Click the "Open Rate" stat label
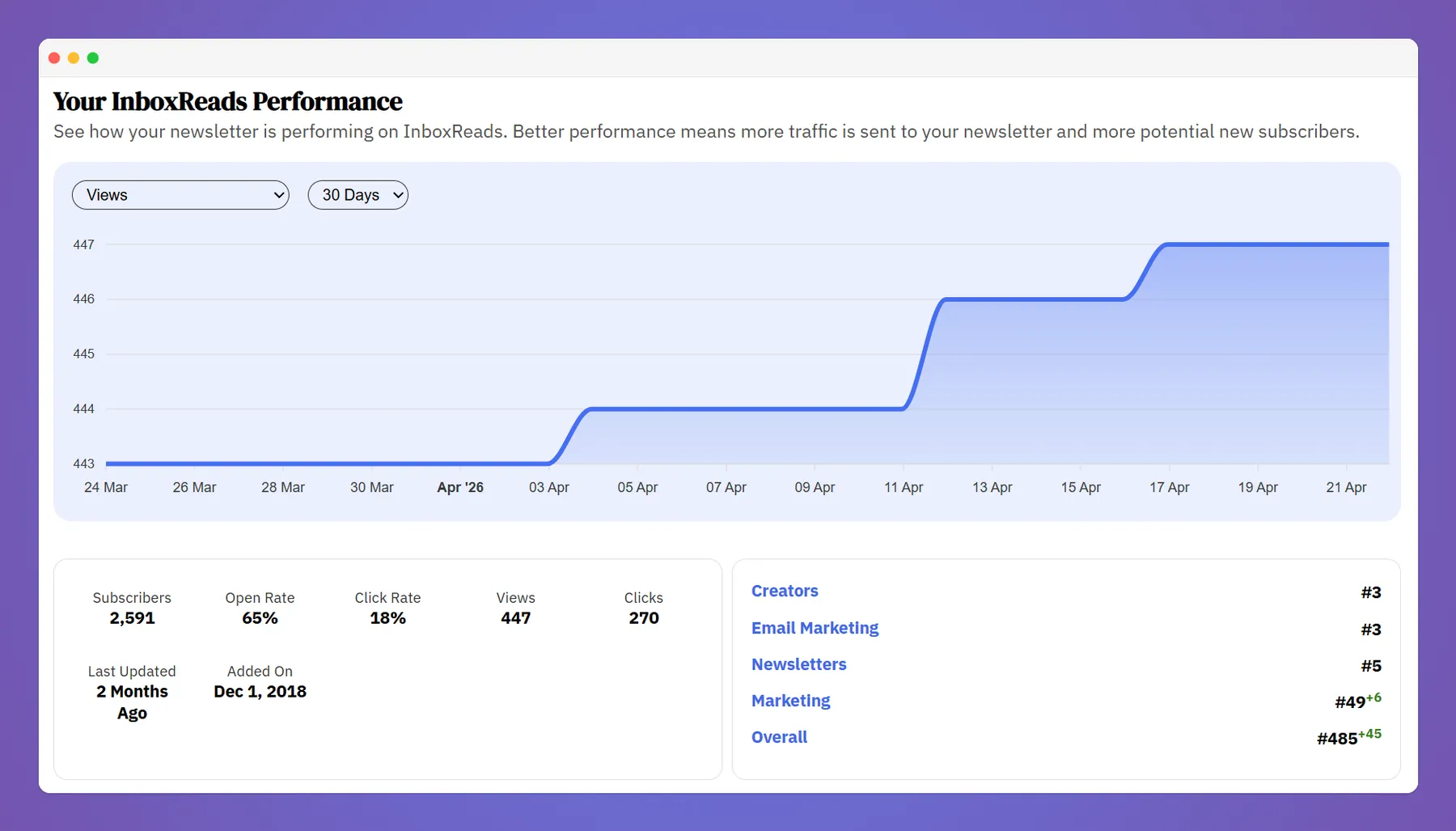The image size is (1456, 831). pos(260,598)
